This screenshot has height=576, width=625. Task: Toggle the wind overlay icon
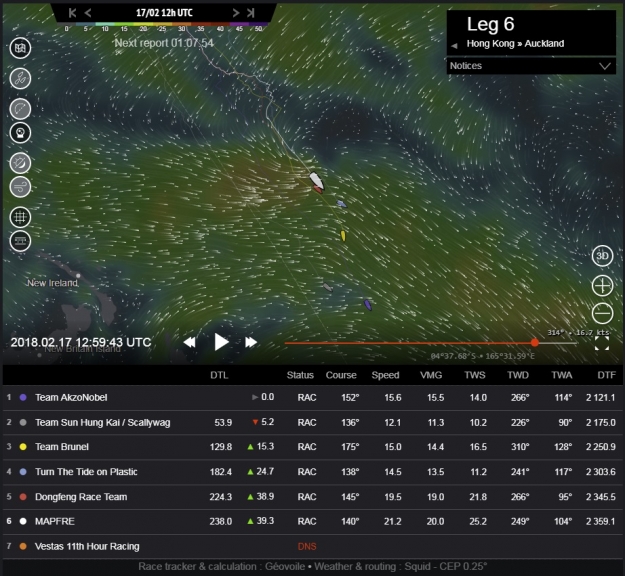click(20, 187)
